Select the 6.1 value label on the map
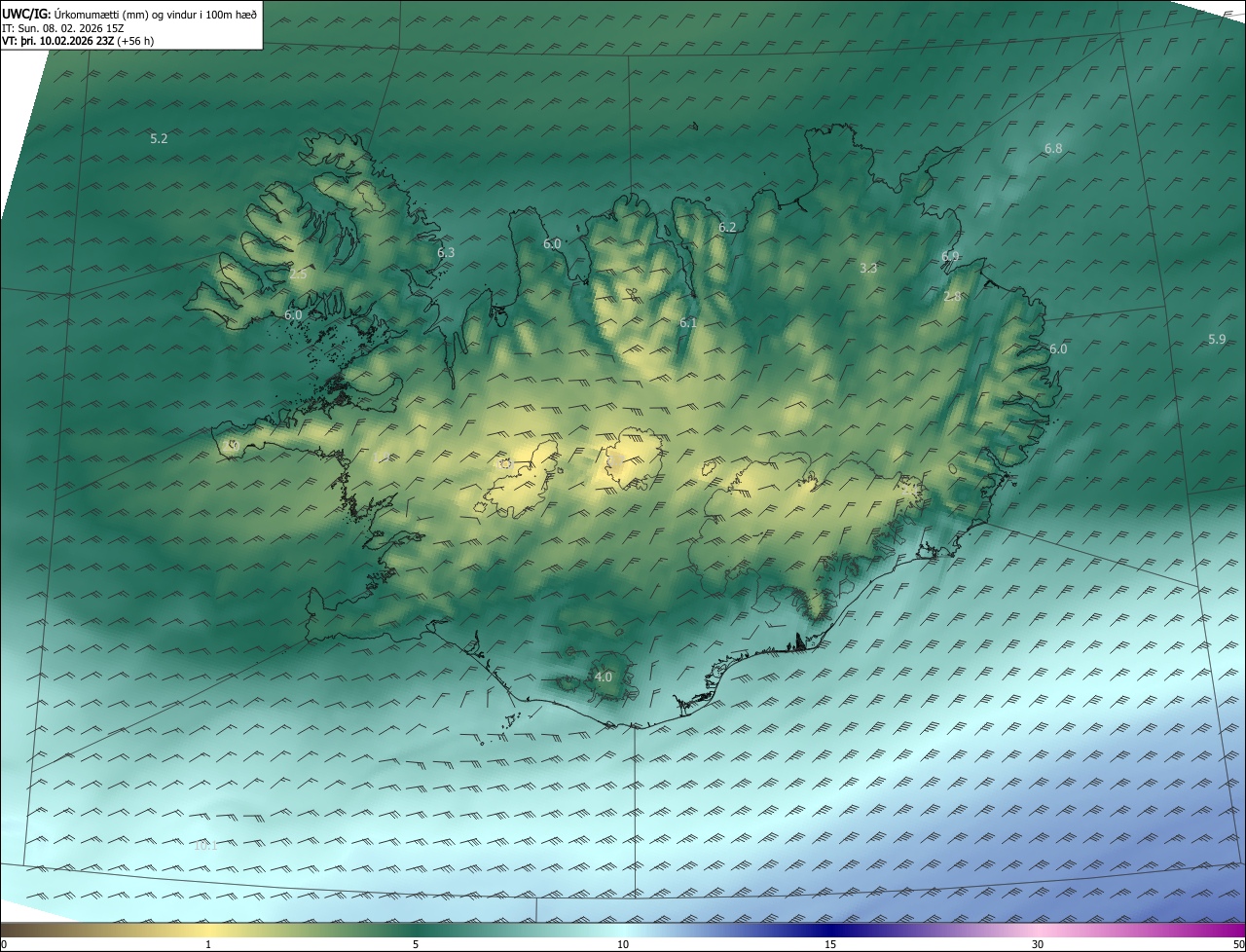Screen dimensions: 1246x952 (x=688, y=323)
